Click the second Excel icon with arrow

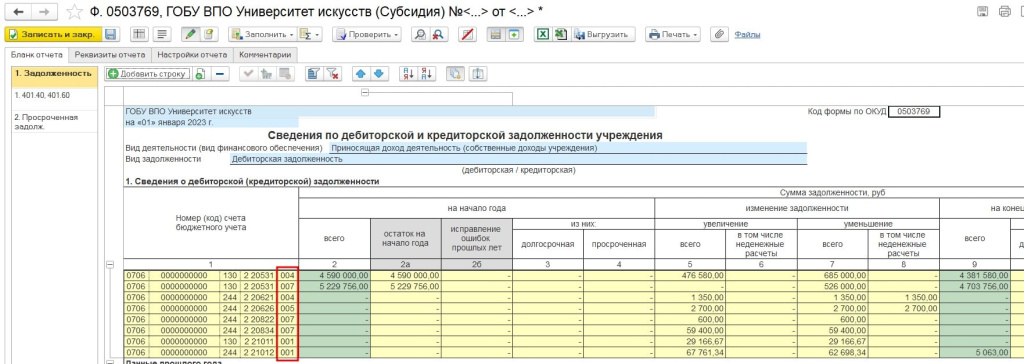point(560,35)
